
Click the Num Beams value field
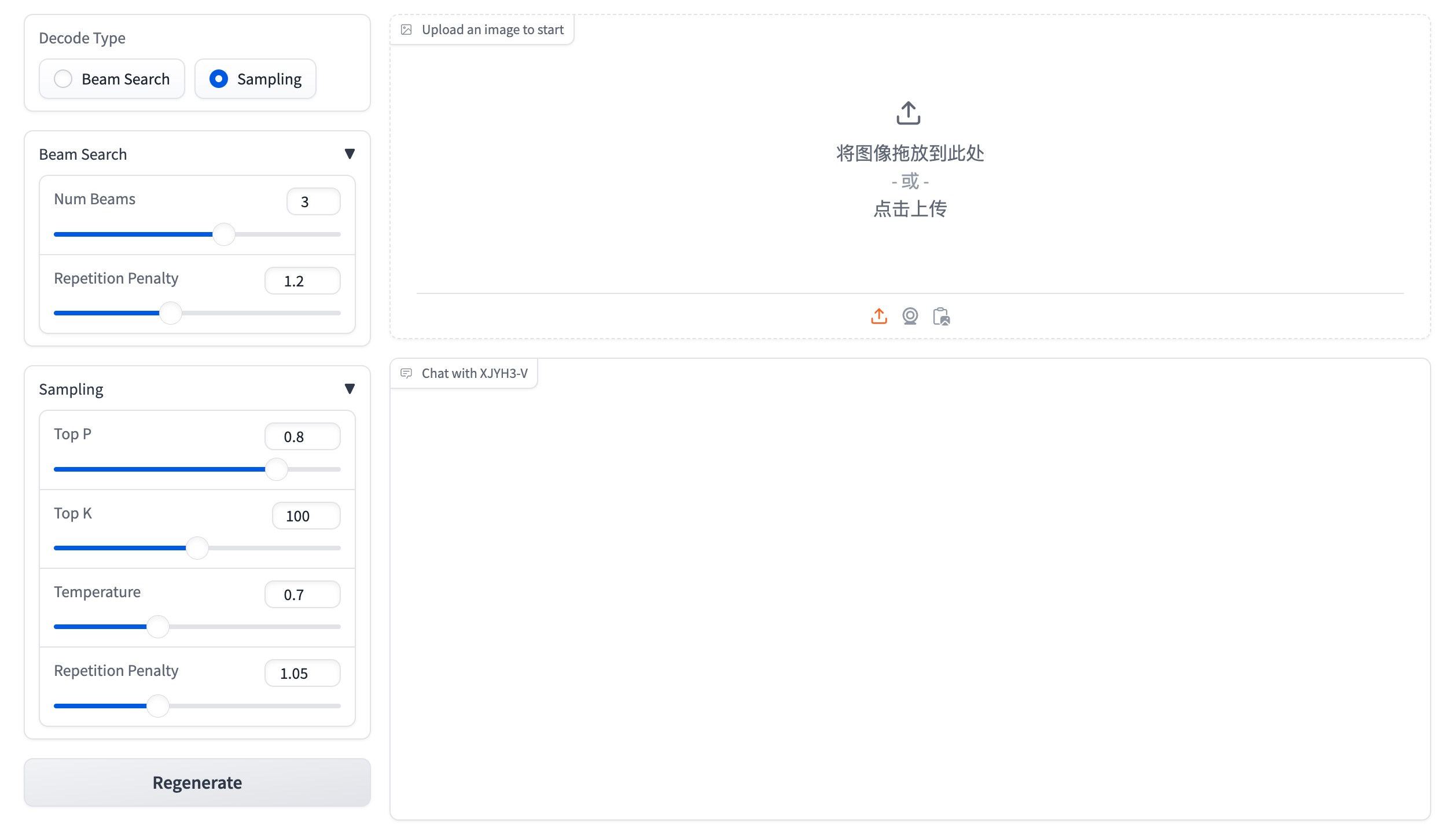[x=313, y=201]
